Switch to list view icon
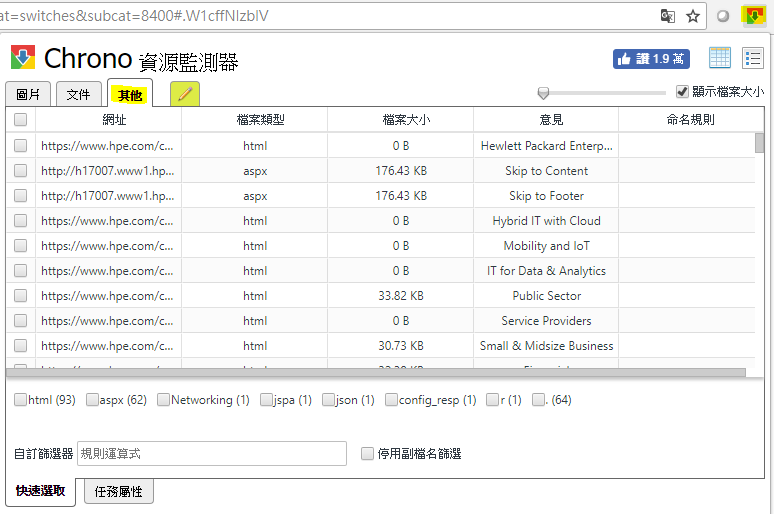The width and height of the screenshot is (774, 514). tap(753, 58)
